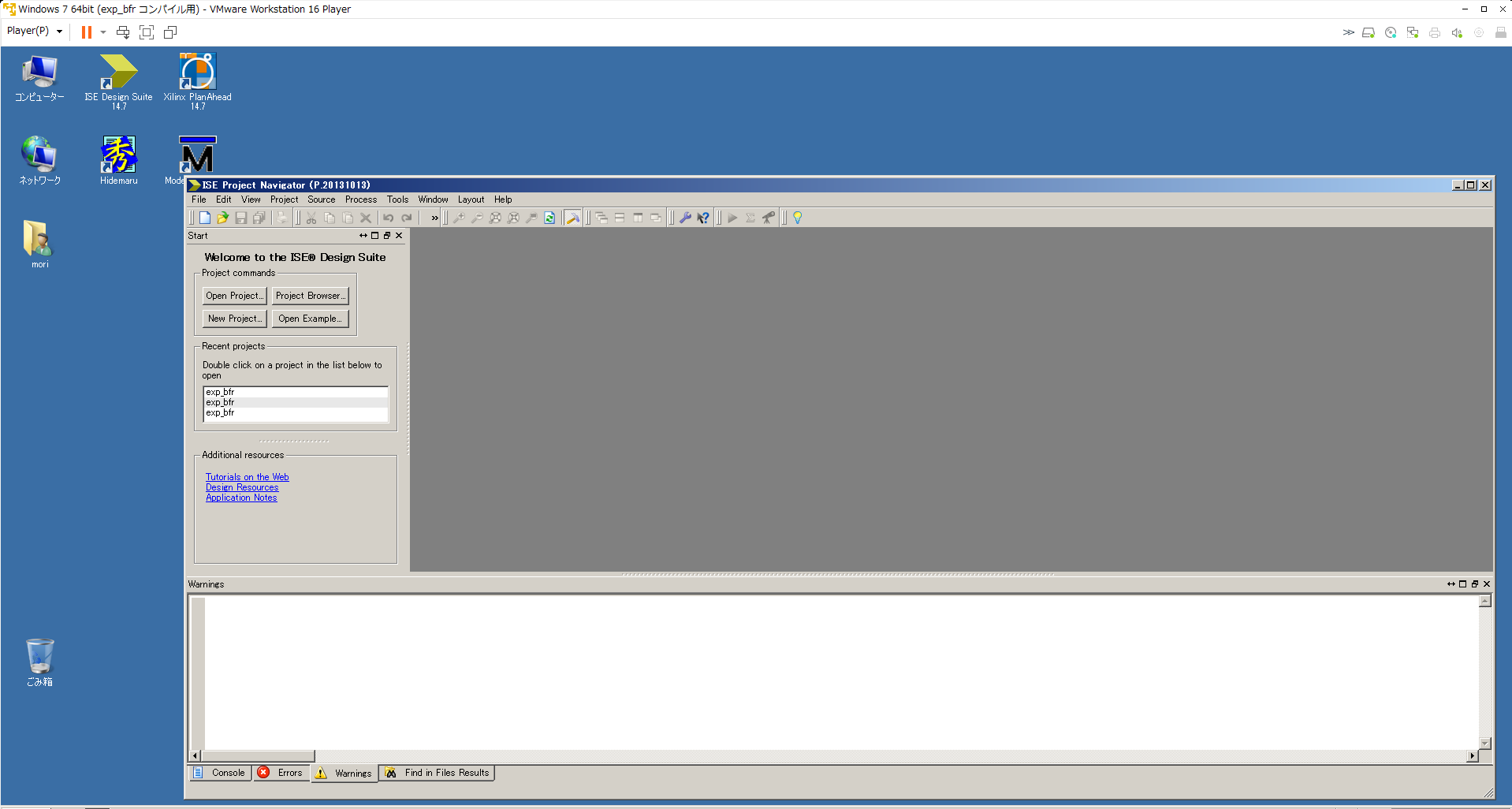Image resolution: width=1512 pixels, height=809 pixels.
Task: Open the Layout menu
Action: click(x=471, y=199)
